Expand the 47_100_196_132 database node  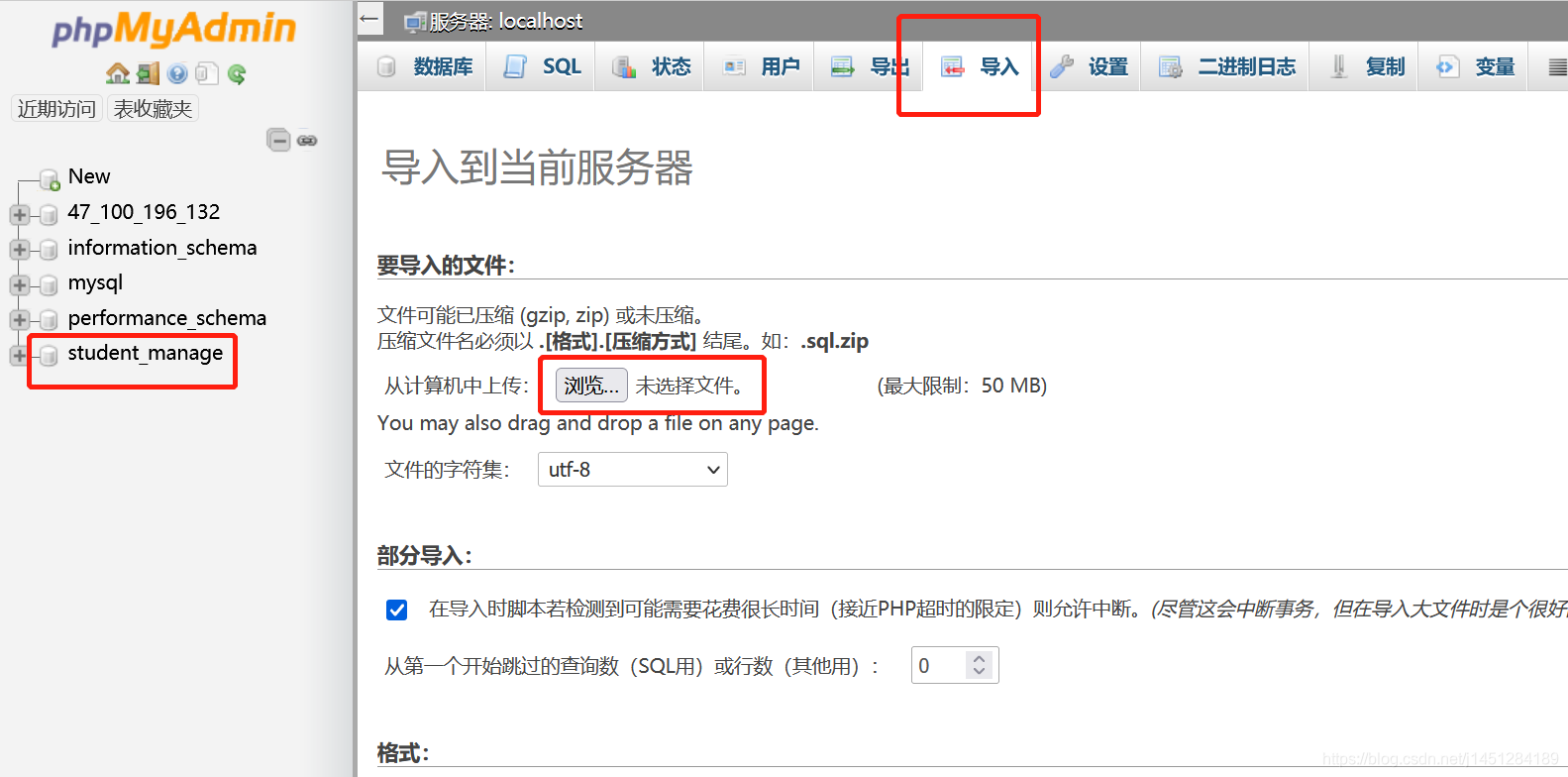click(x=19, y=214)
